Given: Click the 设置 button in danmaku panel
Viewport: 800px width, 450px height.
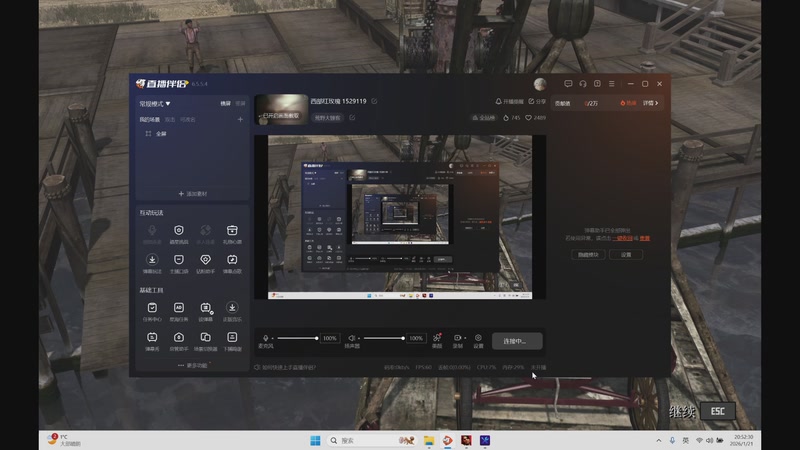Looking at the screenshot, I should [626, 255].
